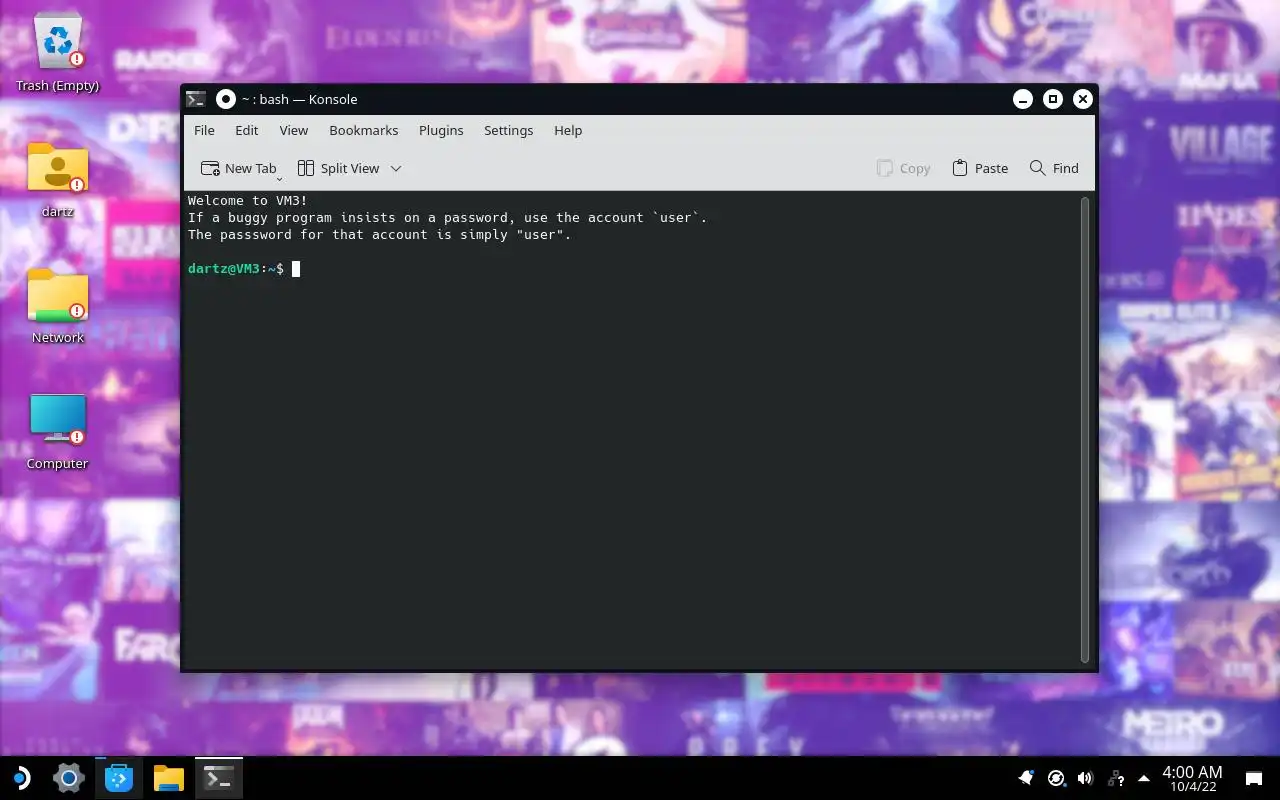The image size is (1280, 800).
Task: Expand hidden system tray icons arrow
Action: click(x=1144, y=778)
